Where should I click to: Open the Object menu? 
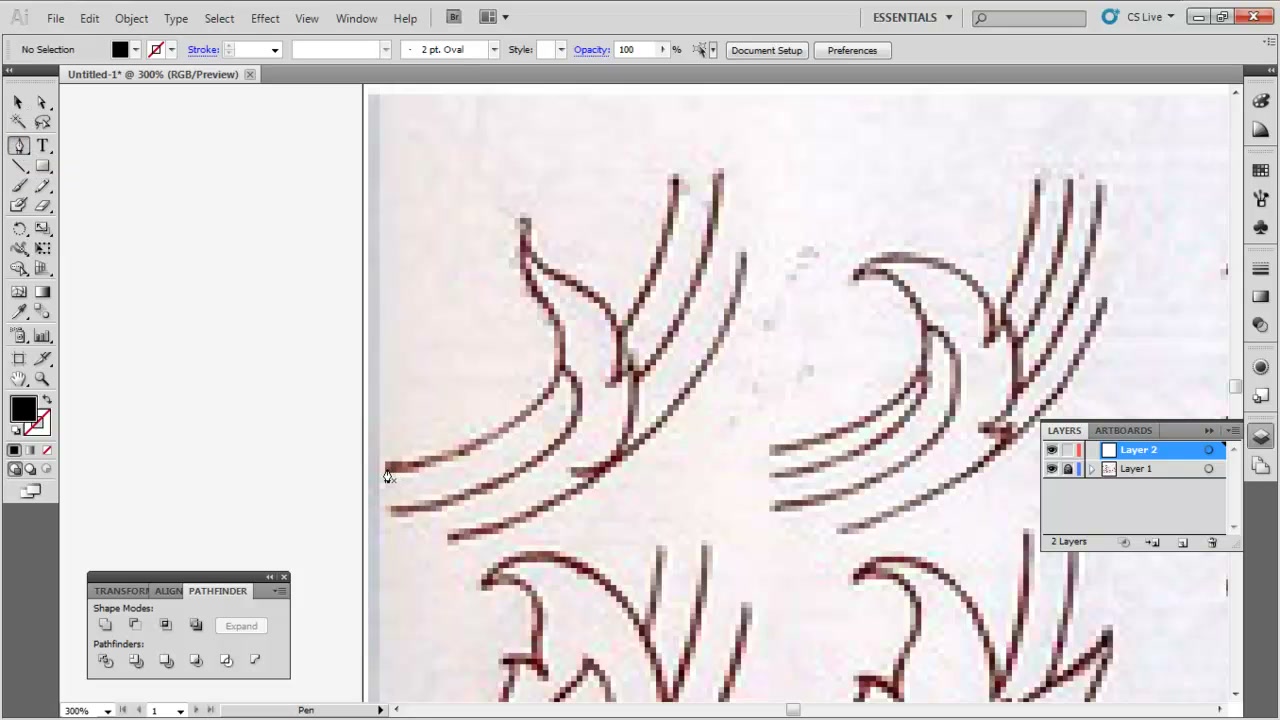131,18
